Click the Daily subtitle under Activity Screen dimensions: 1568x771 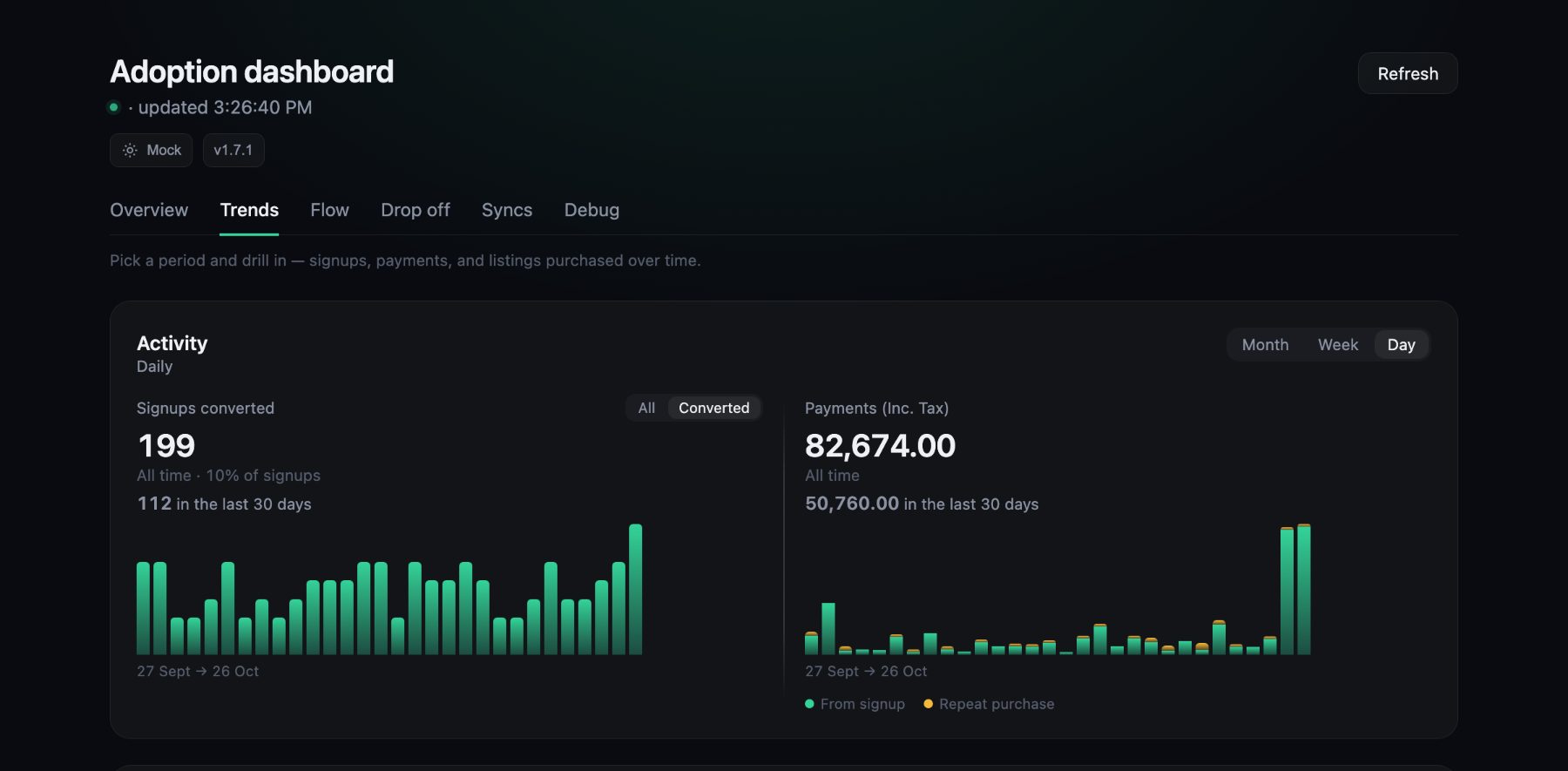point(154,367)
